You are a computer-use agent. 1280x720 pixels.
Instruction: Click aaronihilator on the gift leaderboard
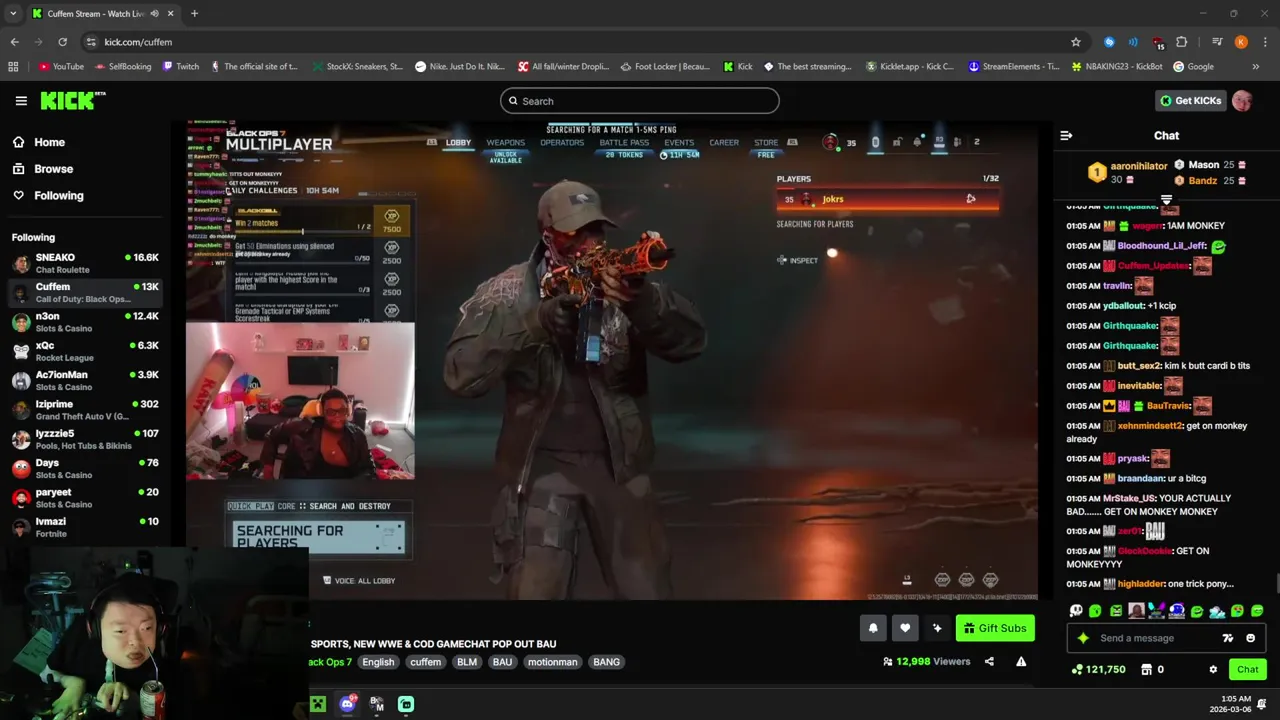pos(1139,166)
